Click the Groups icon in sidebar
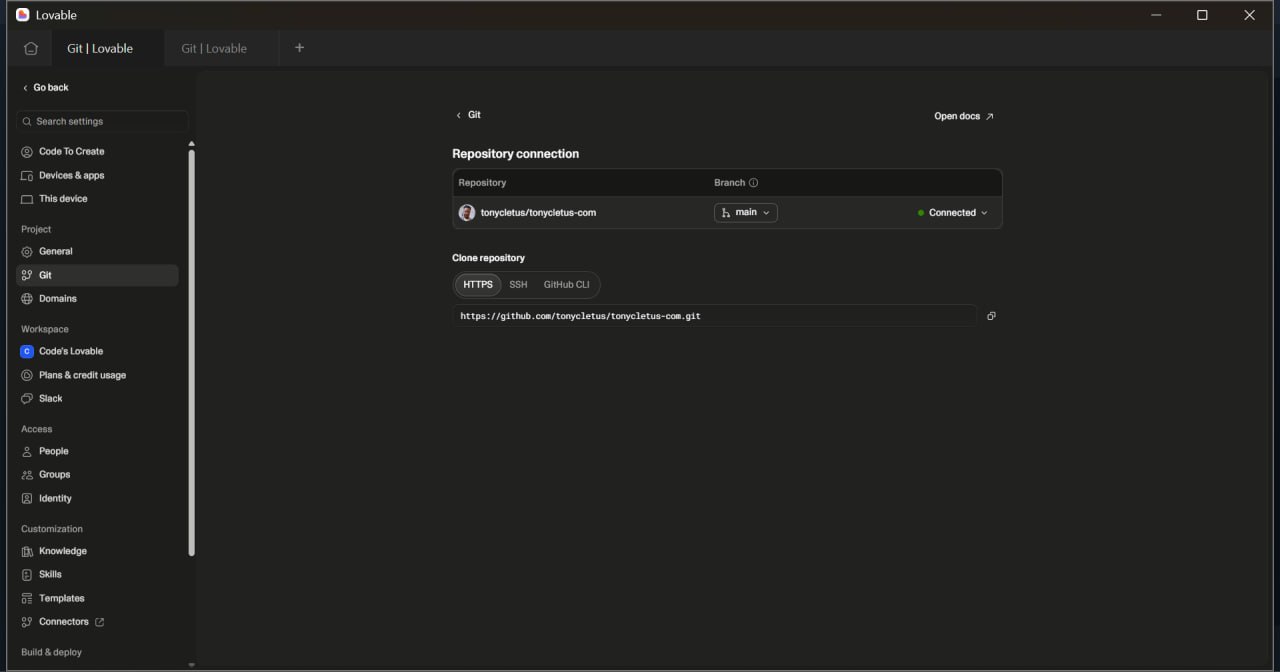Screen dimensions: 1280x672 pyautogui.click(x=27, y=475)
